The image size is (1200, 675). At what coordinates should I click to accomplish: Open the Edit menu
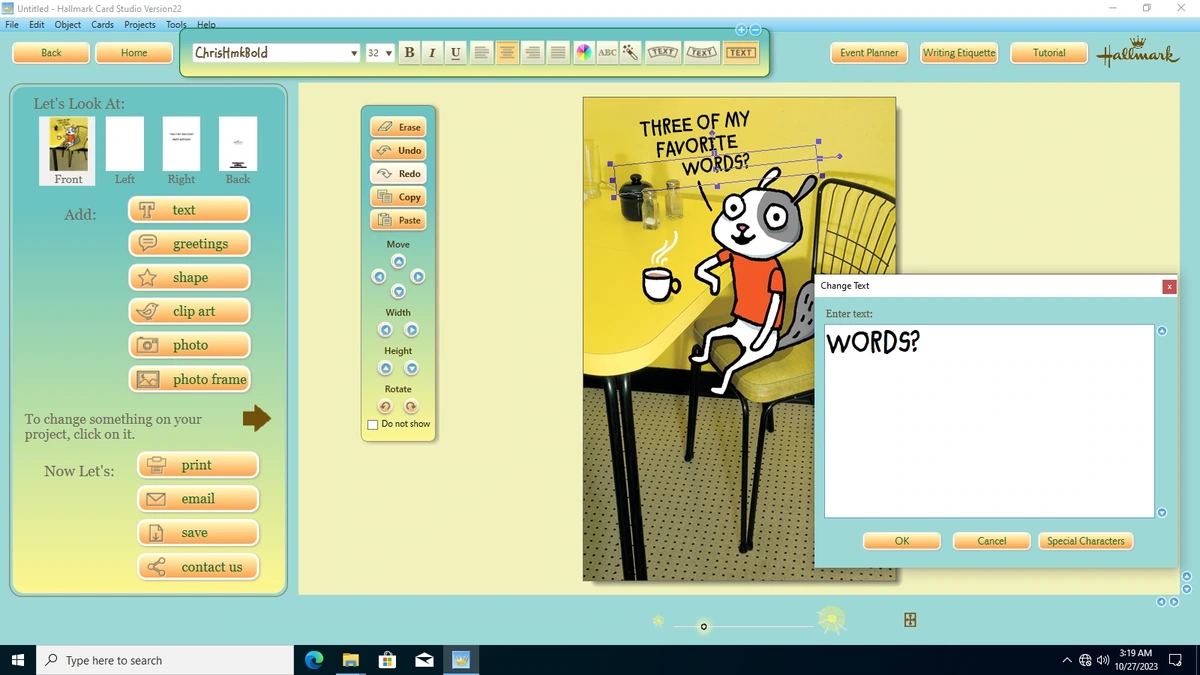point(37,24)
